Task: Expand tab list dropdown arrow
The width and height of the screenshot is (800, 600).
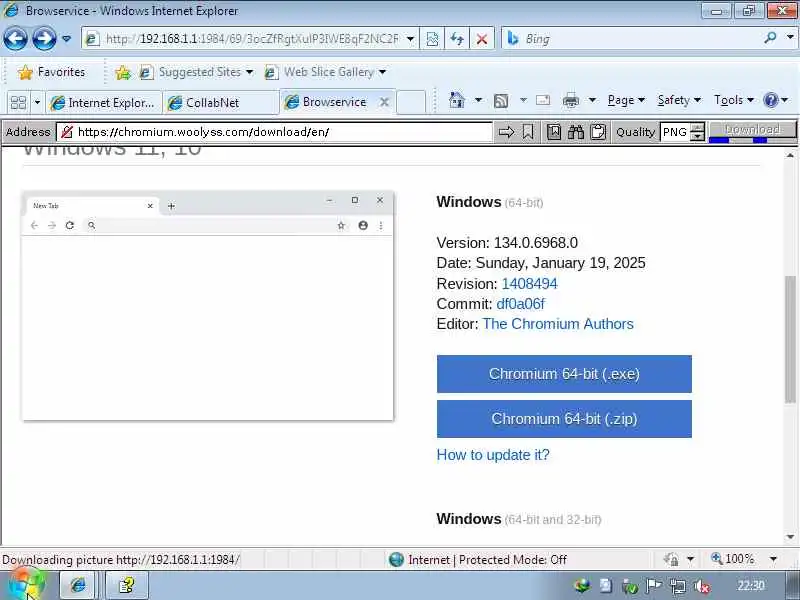Action: point(37,103)
